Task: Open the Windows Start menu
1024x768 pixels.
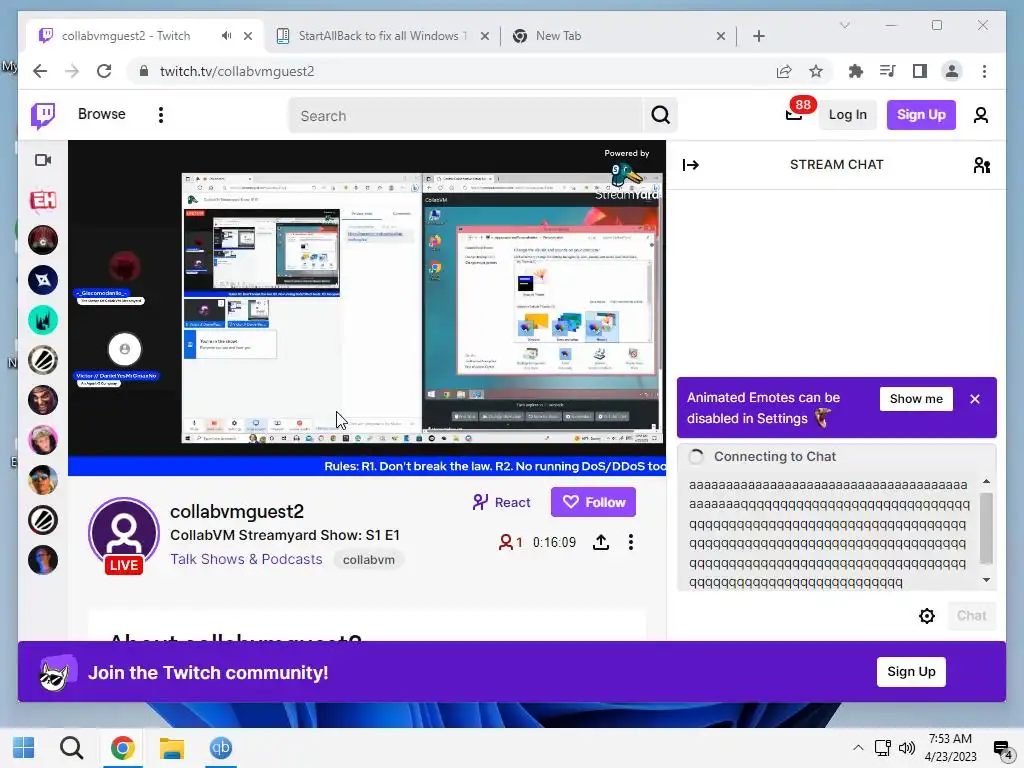Action: (24, 748)
